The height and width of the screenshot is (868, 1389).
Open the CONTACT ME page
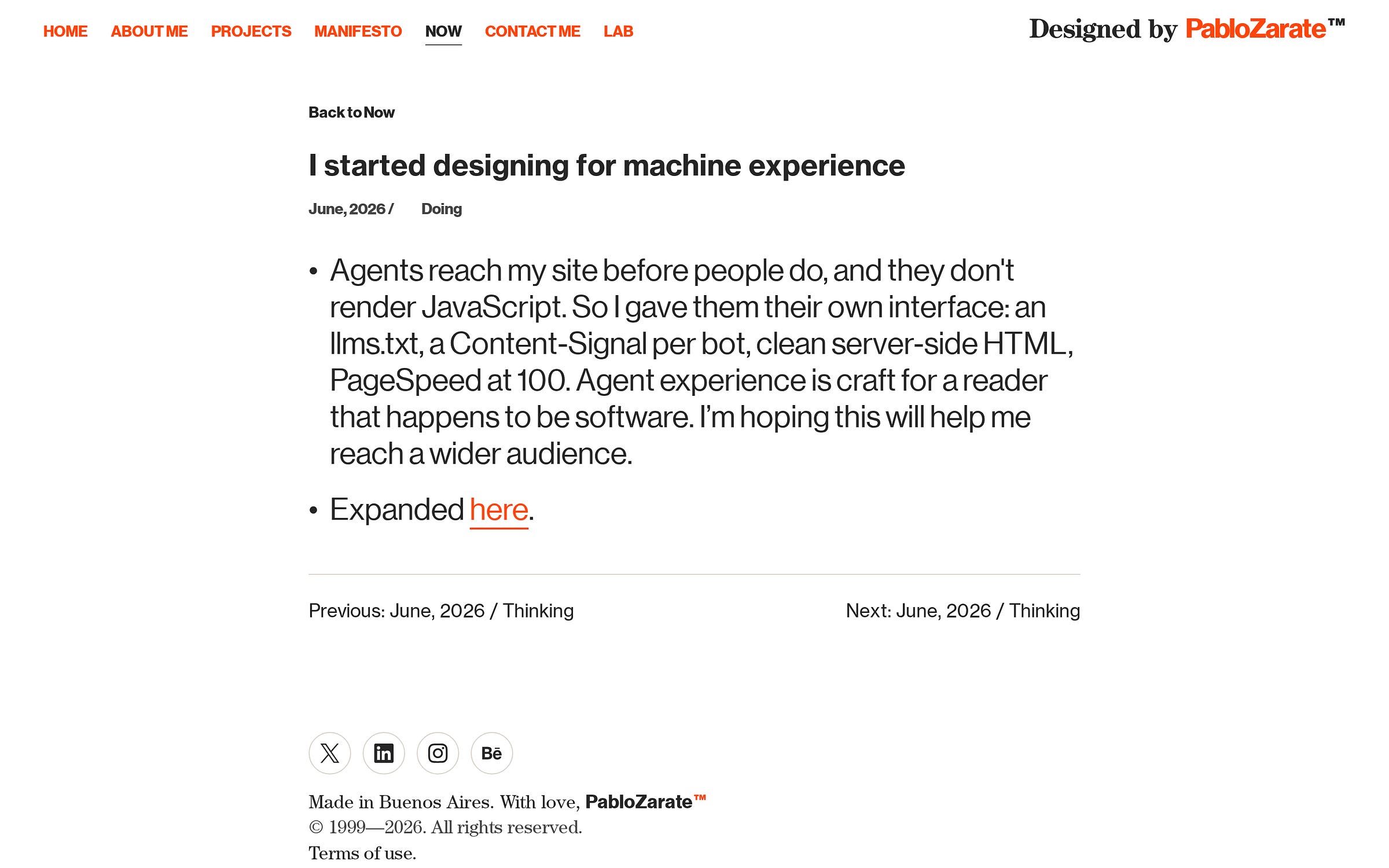(x=532, y=31)
